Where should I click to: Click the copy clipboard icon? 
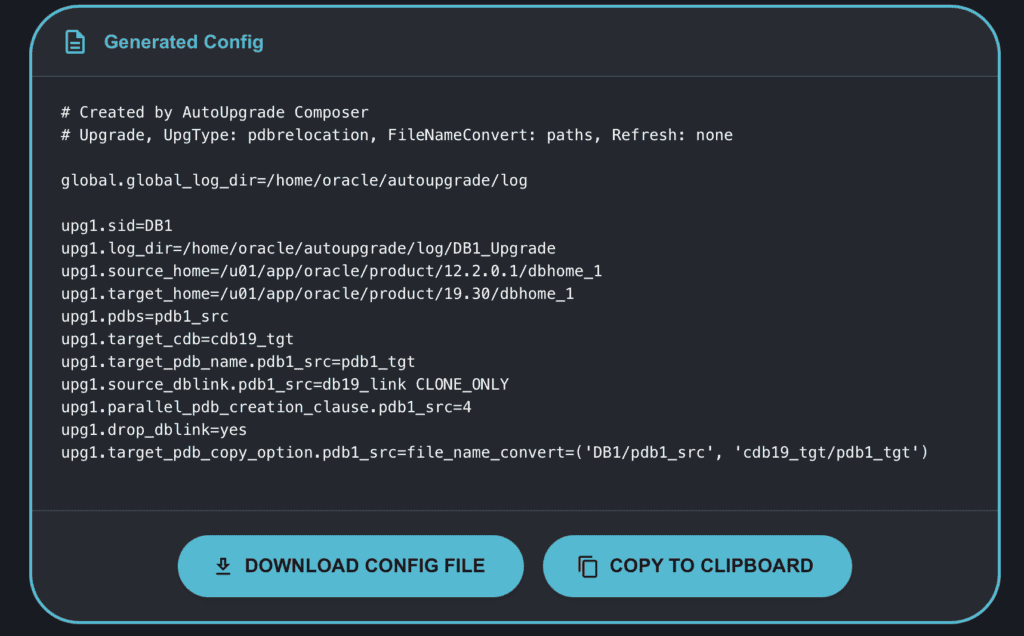588,566
